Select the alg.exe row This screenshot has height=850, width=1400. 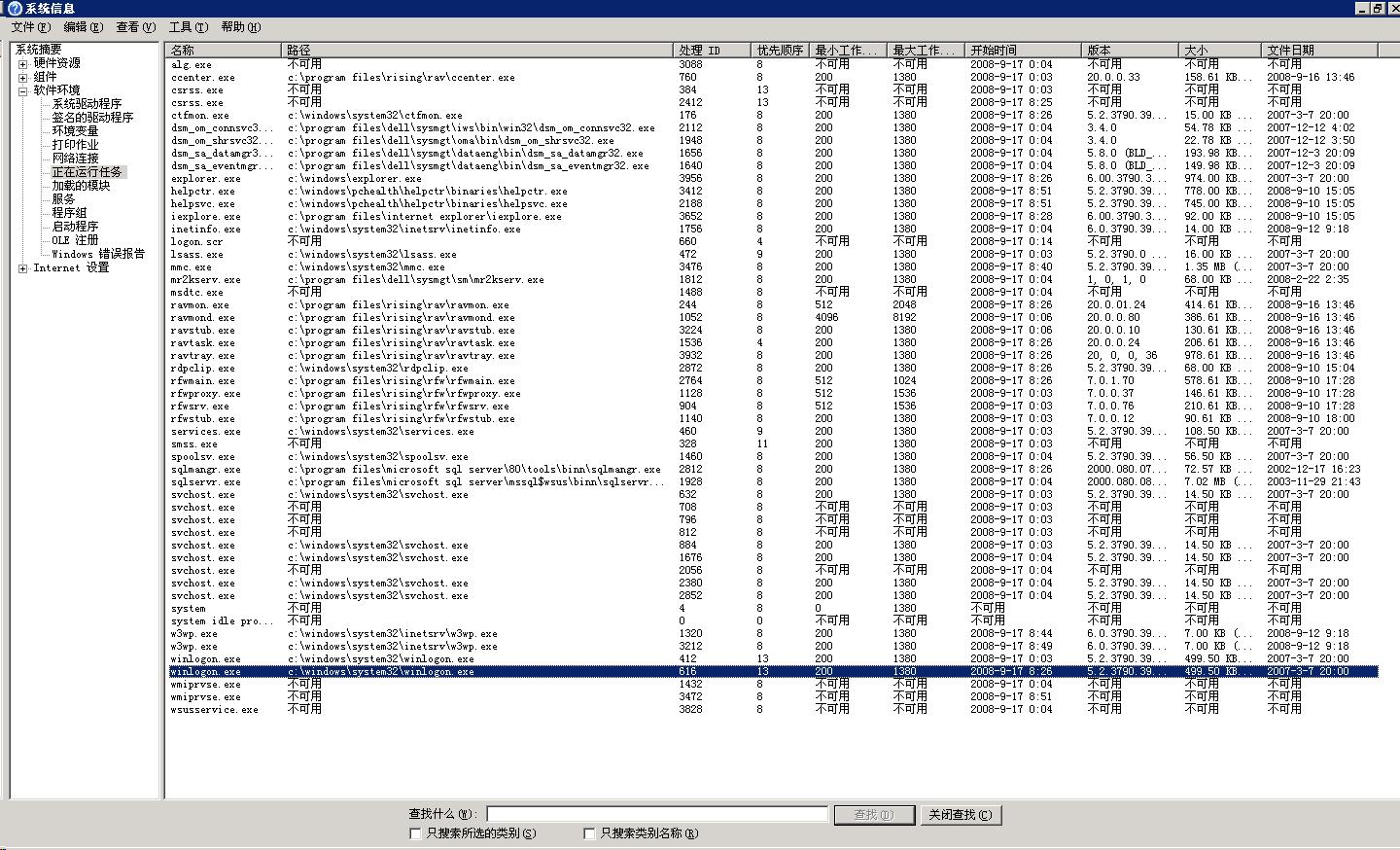773,65
